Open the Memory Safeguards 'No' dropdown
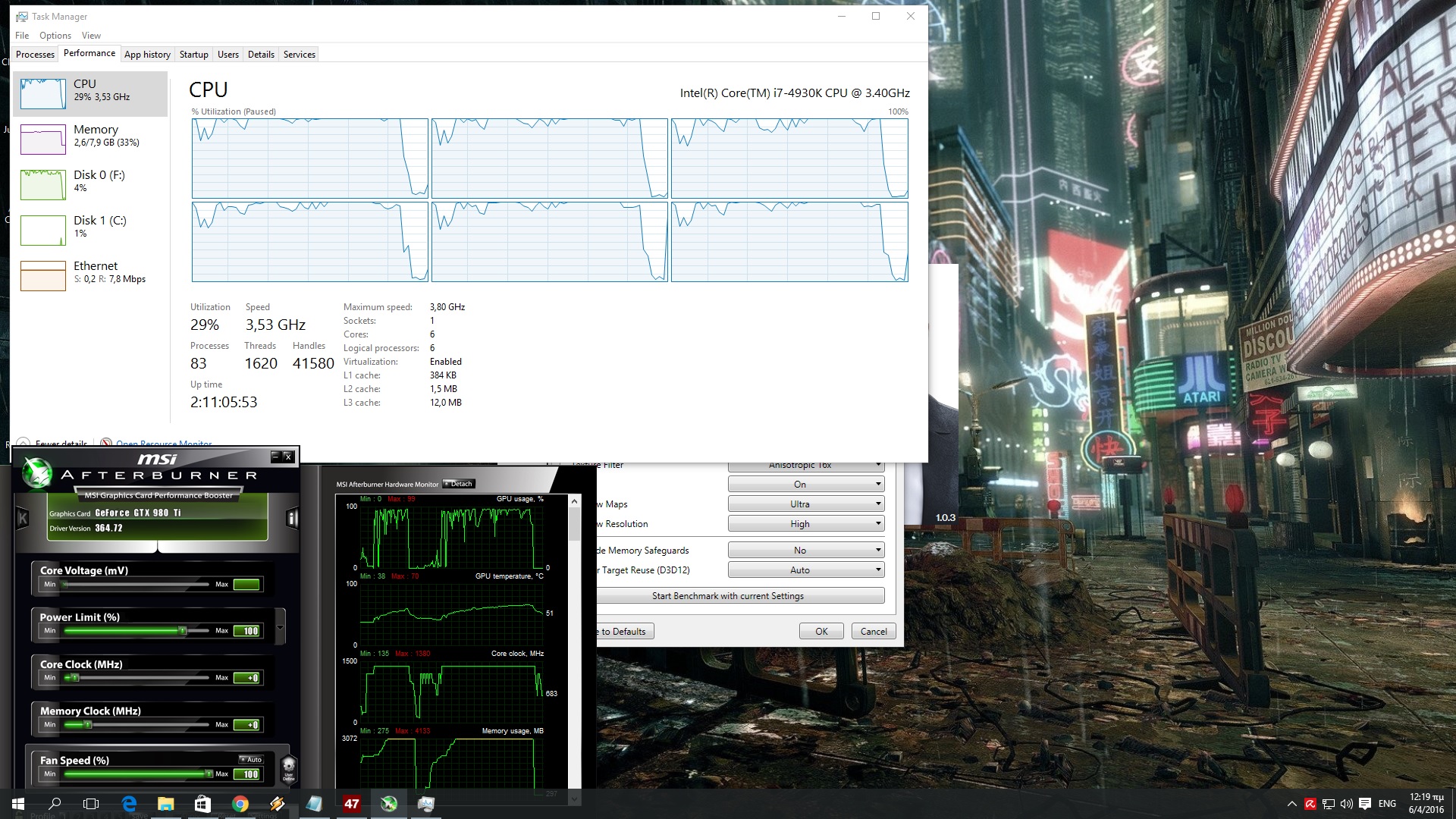The image size is (1456, 819). click(805, 551)
